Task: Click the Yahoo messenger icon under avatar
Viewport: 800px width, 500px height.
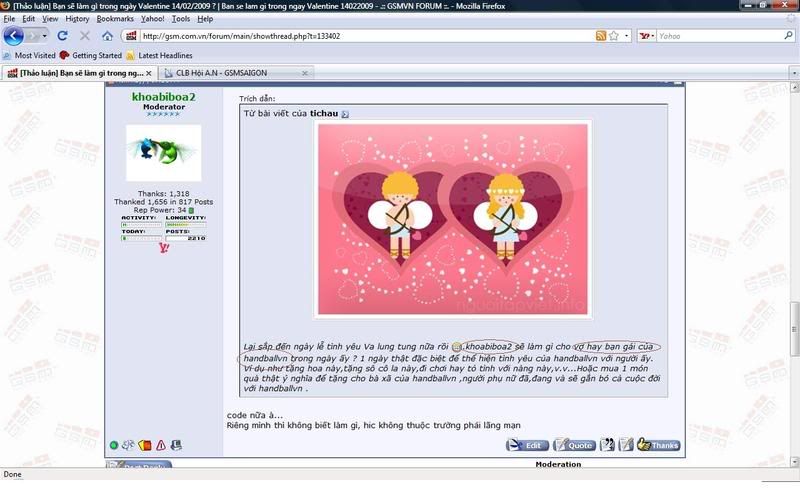Action: [x=164, y=248]
